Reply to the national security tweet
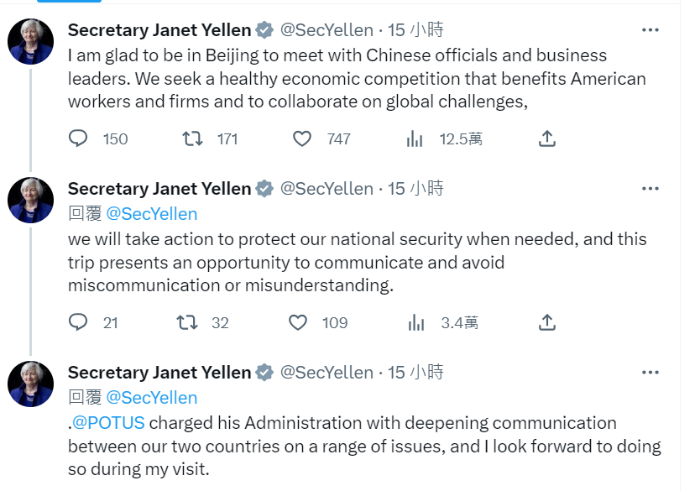This screenshot has height=491, width=700. (x=78, y=322)
